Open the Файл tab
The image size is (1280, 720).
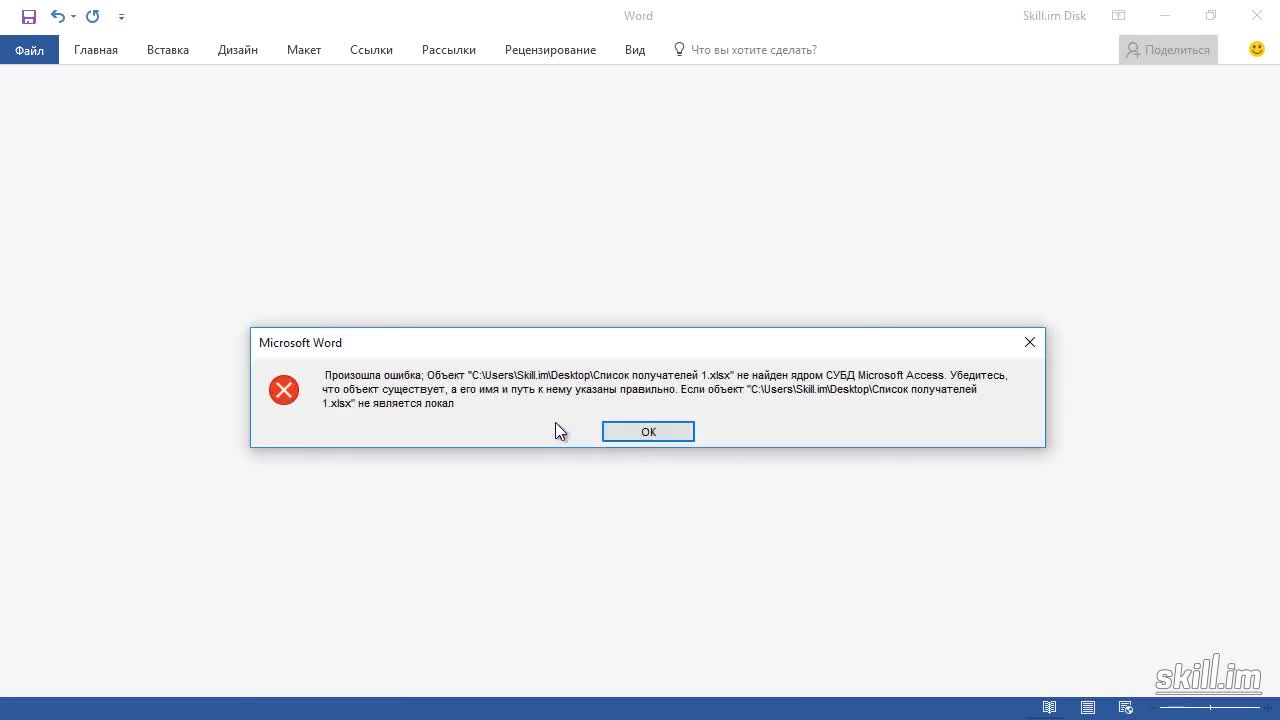29,50
